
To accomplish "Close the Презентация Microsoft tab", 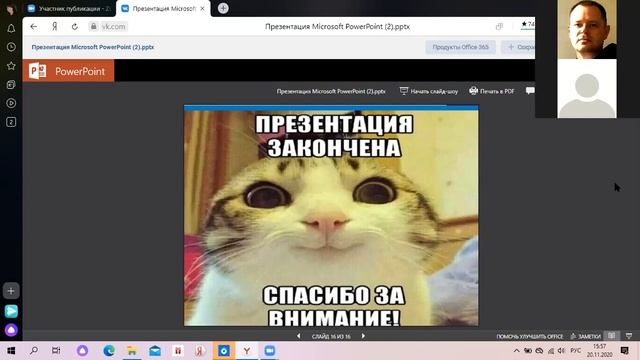I will tap(202, 9).
